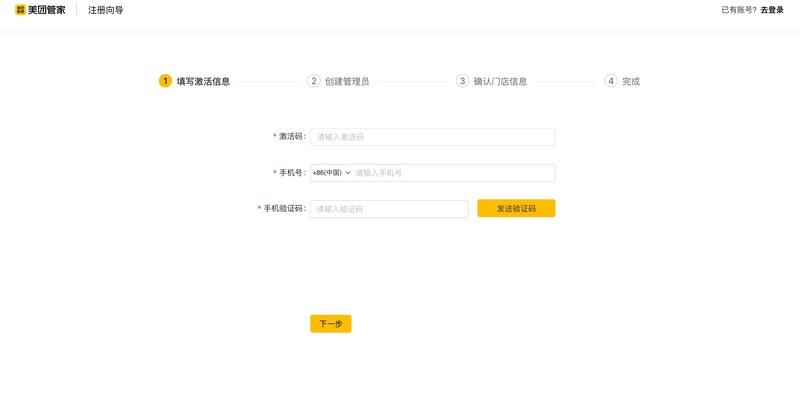Viewport: 800px width, 412px height.
Task: Click the 美团管家 brand name text
Action: [x=47, y=10]
